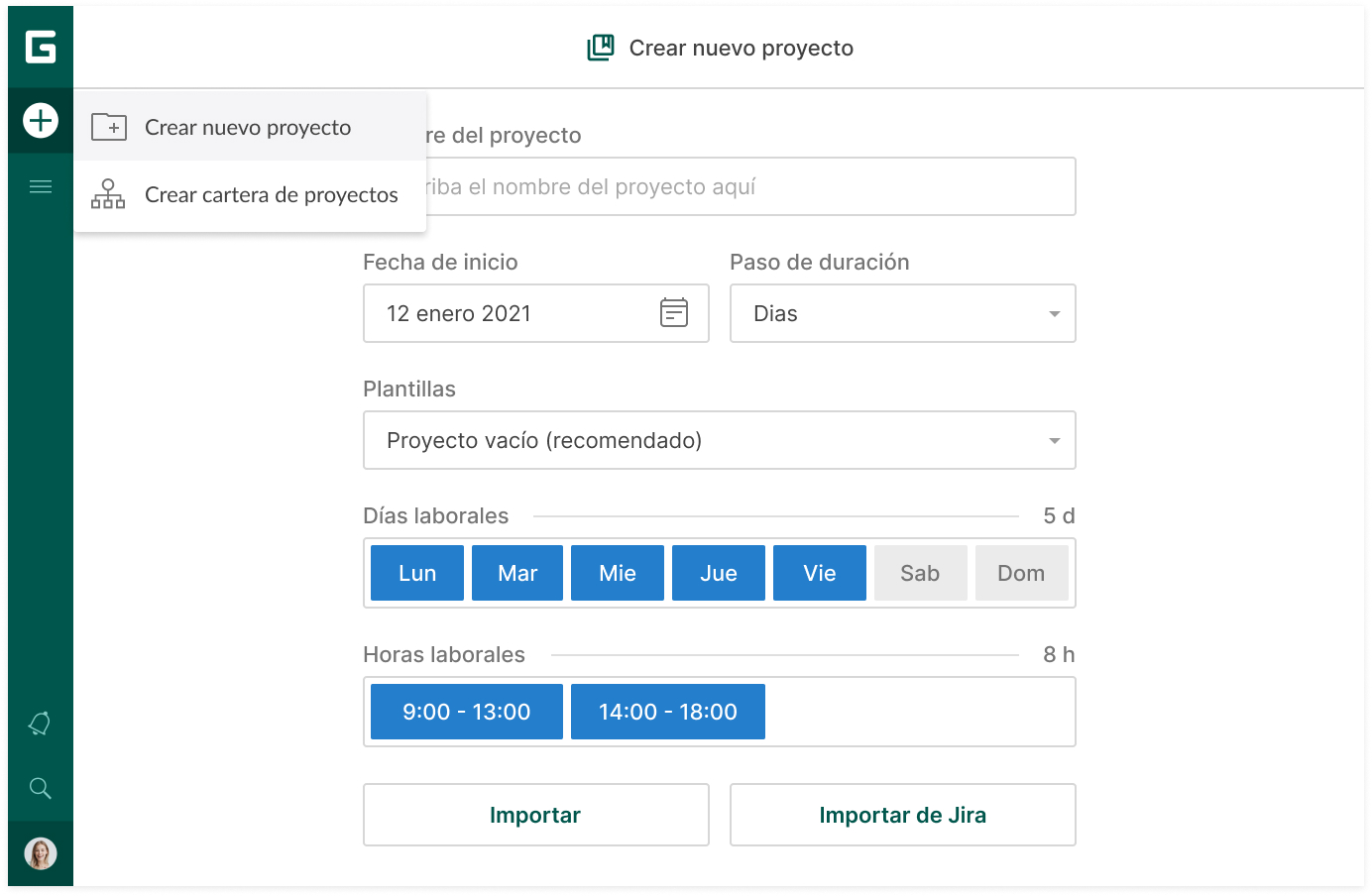Click the project book icon in the header
This screenshot has width=1372, height=896.
click(600, 47)
